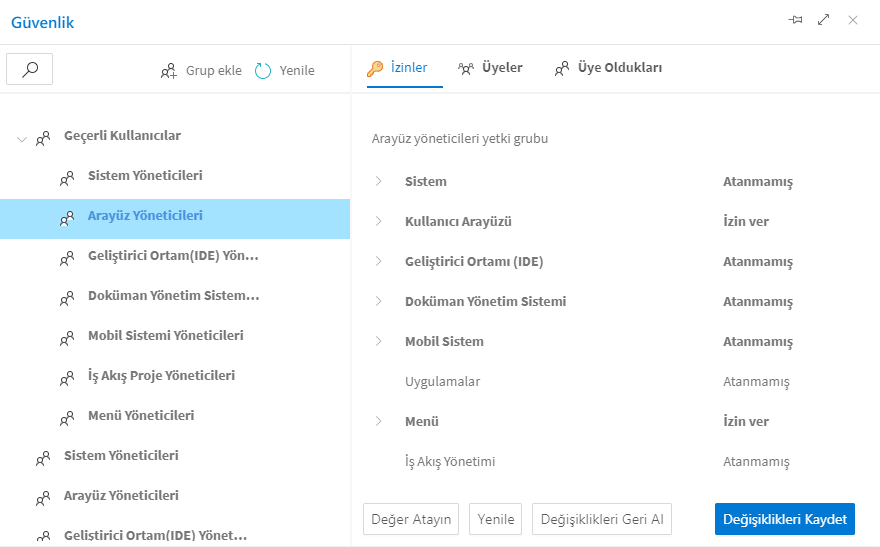Click group icon beside Mobil Sistemi Yöneticileri
Screen dimensions: 880x547
67,337
